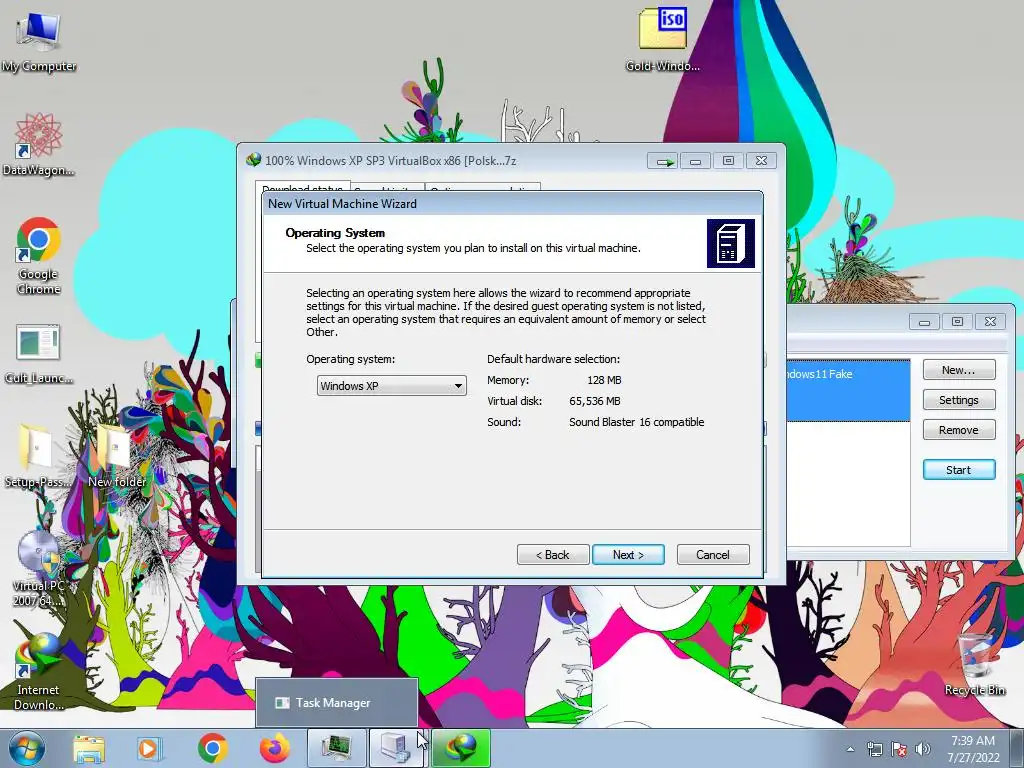Switch to Task Manager taskbar button

(336, 748)
